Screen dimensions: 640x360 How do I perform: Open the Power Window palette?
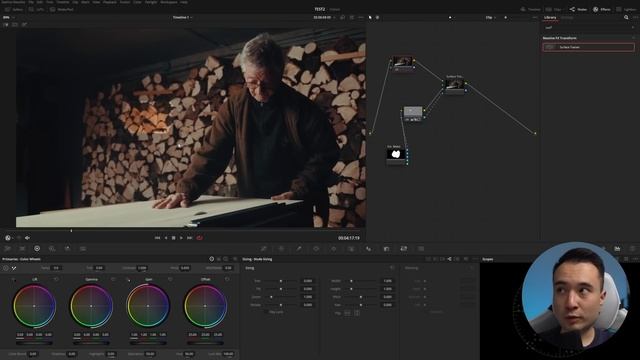316,248
